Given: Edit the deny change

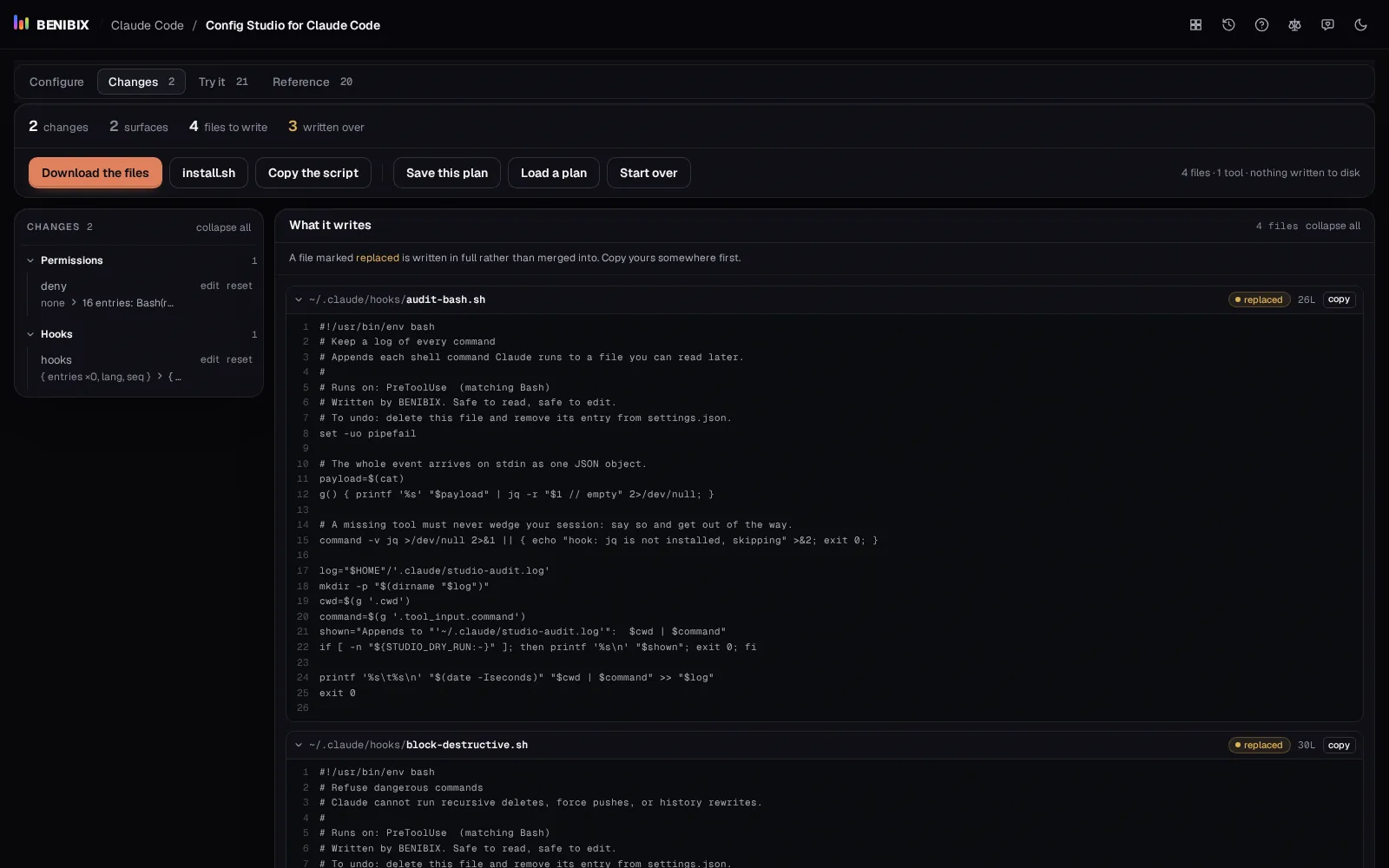Looking at the screenshot, I should pos(210,286).
